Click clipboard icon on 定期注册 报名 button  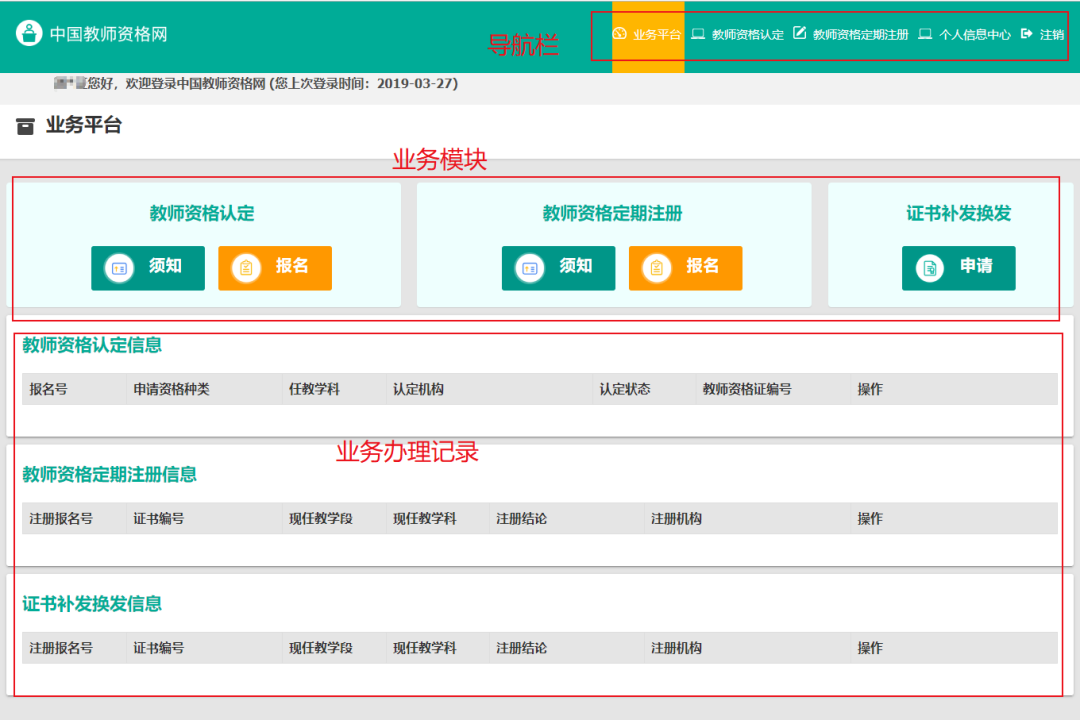[656, 268]
